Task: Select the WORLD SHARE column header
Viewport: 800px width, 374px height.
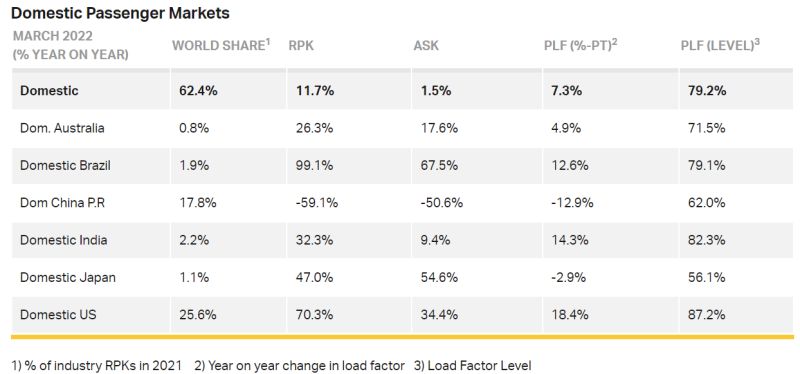Action: [x=221, y=45]
